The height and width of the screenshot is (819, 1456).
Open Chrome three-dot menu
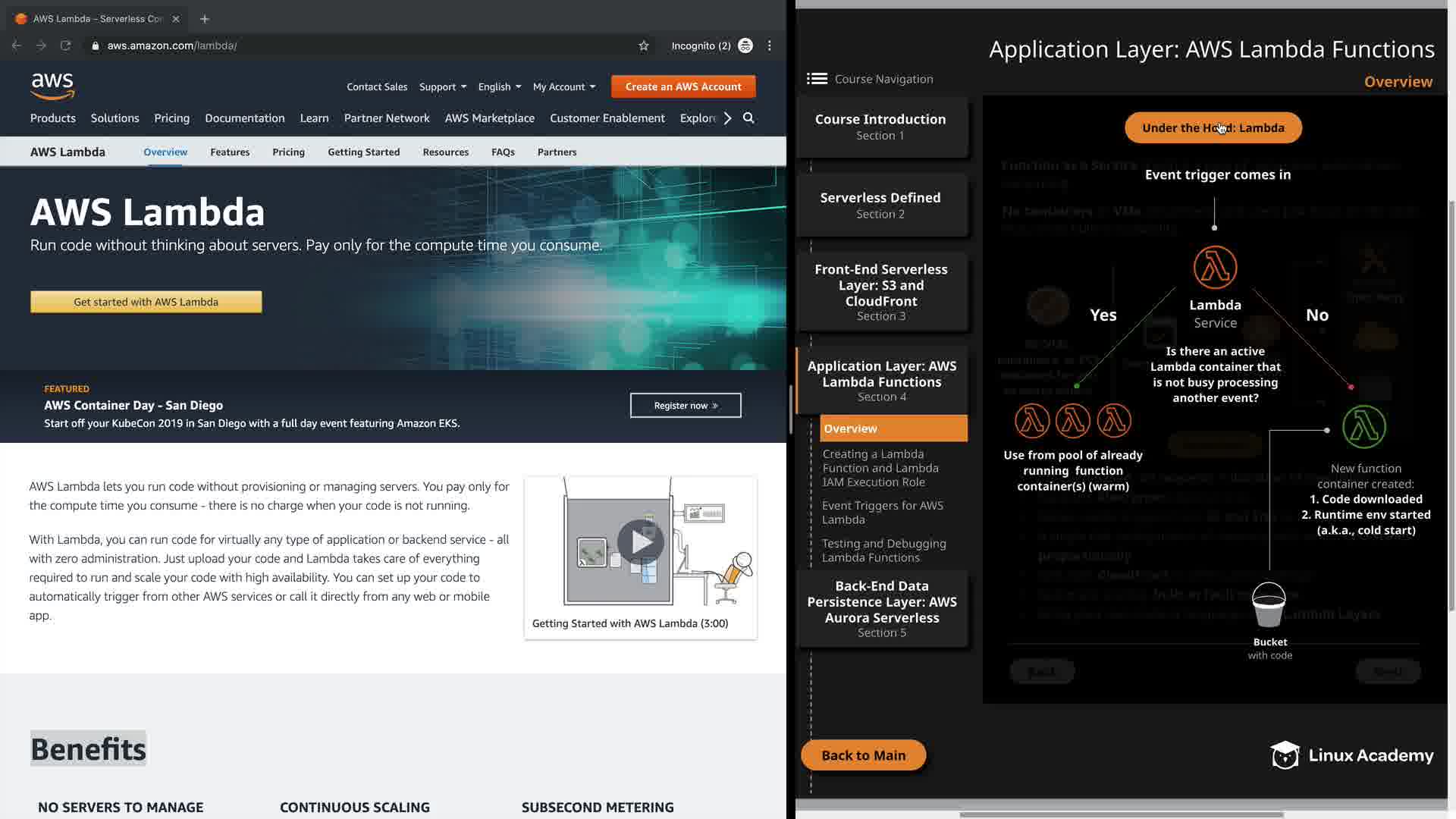(770, 45)
